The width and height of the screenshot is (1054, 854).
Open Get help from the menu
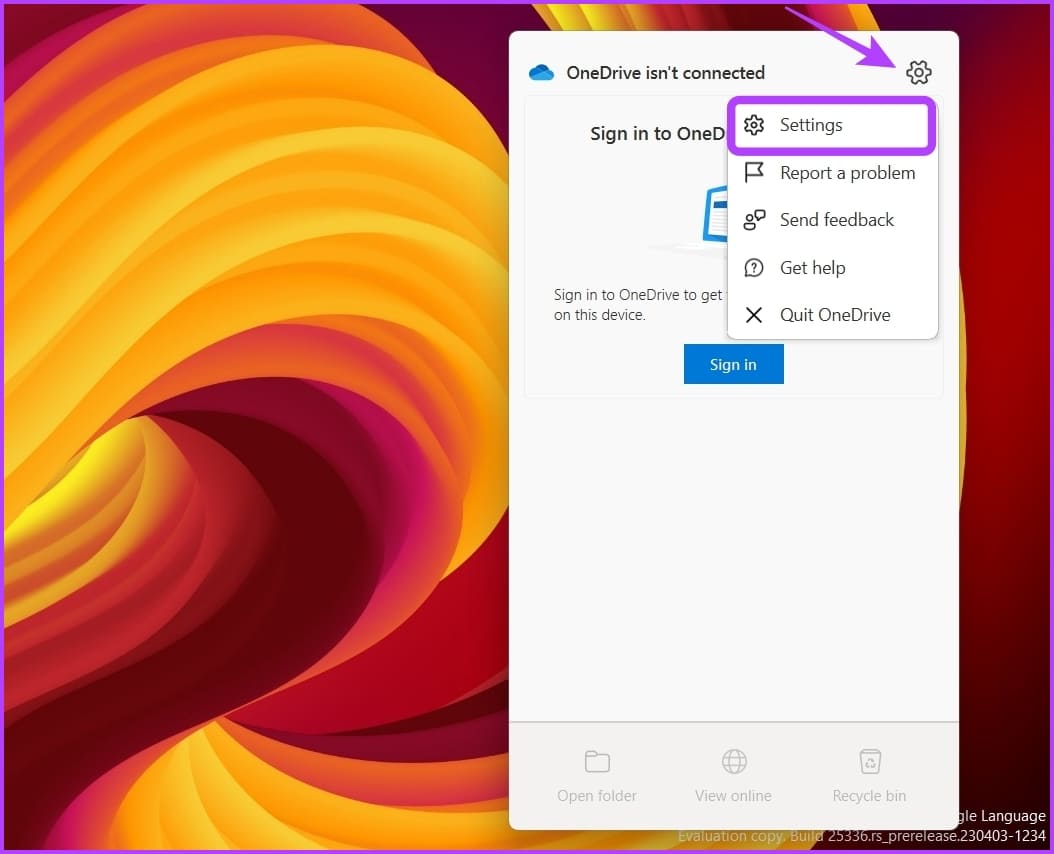[x=832, y=268]
